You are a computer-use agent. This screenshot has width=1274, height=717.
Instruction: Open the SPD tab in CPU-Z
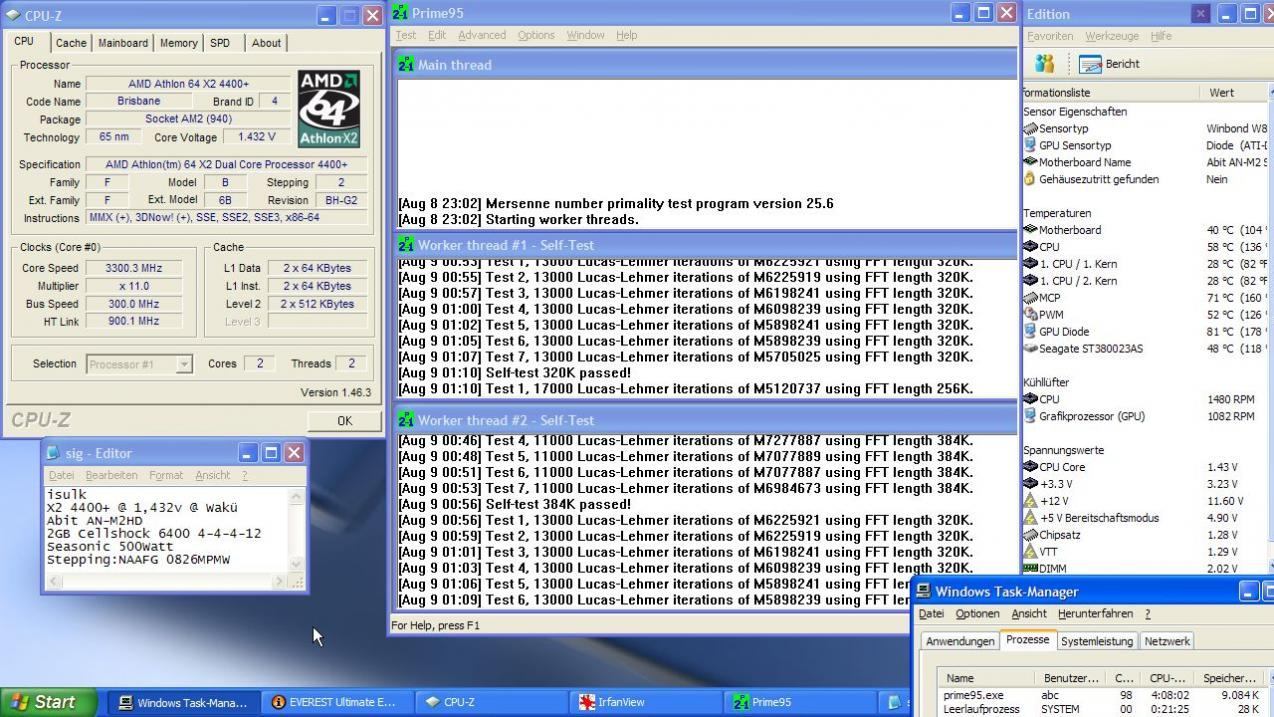(x=220, y=43)
